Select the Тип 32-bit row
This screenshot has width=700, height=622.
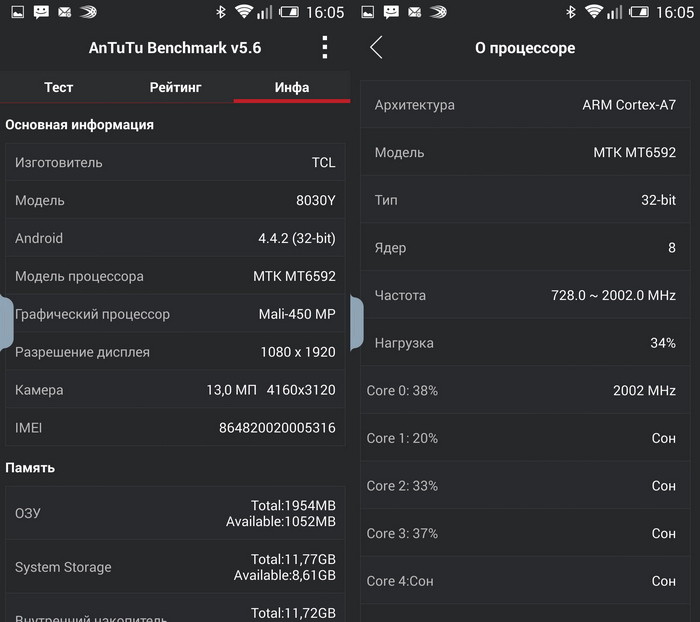pos(525,200)
